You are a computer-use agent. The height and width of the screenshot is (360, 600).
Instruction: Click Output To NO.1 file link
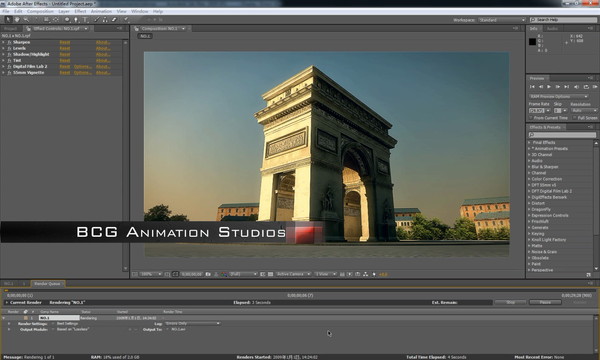coord(178,329)
